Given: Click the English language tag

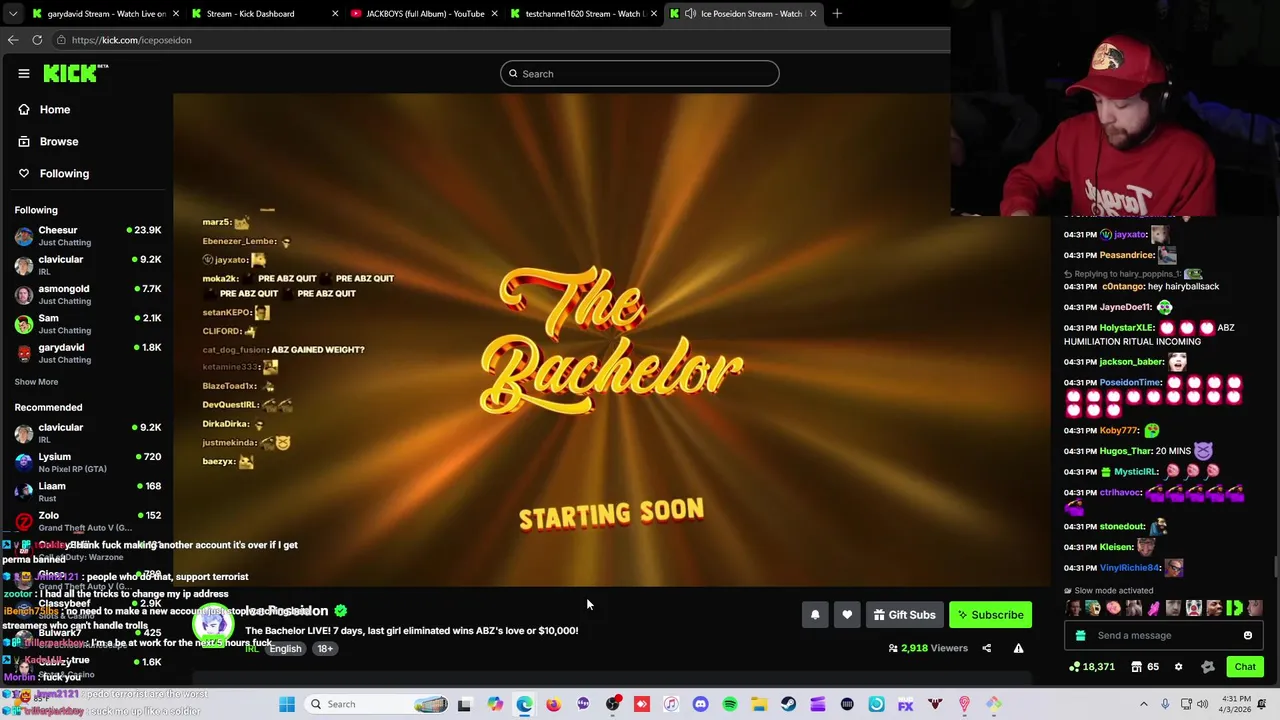Looking at the screenshot, I should click(x=285, y=649).
